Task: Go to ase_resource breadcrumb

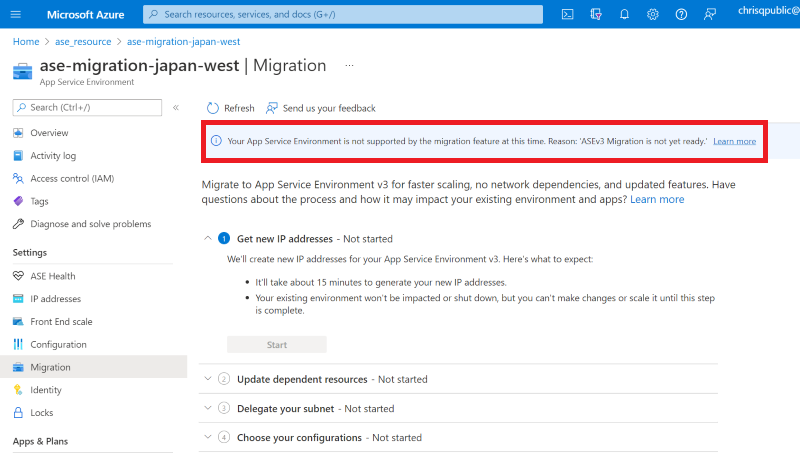Action: point(83,42)
